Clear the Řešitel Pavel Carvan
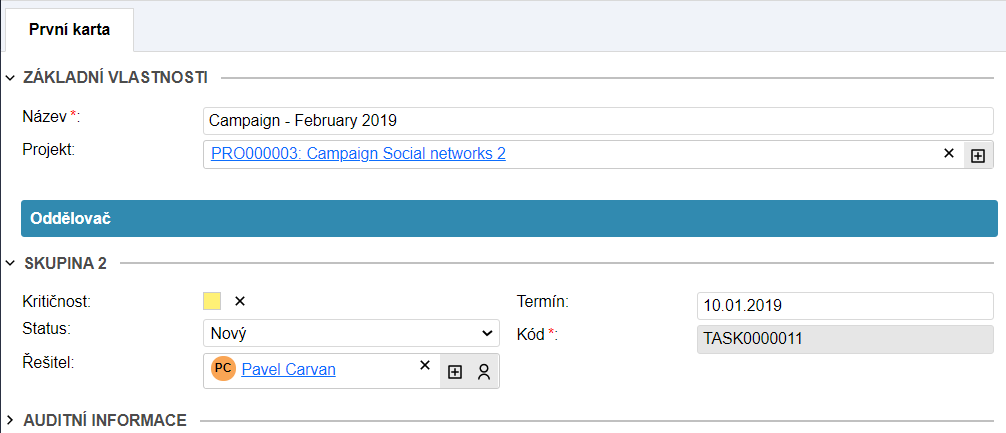The image size is (1006, 433). tap(424, 366)
